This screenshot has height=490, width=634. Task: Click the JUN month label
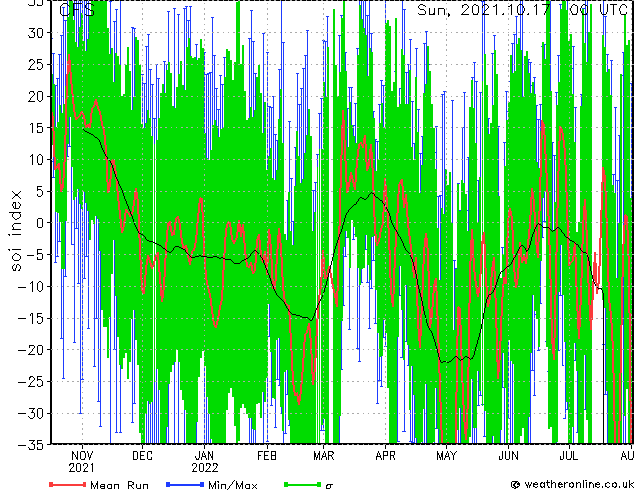508,456
